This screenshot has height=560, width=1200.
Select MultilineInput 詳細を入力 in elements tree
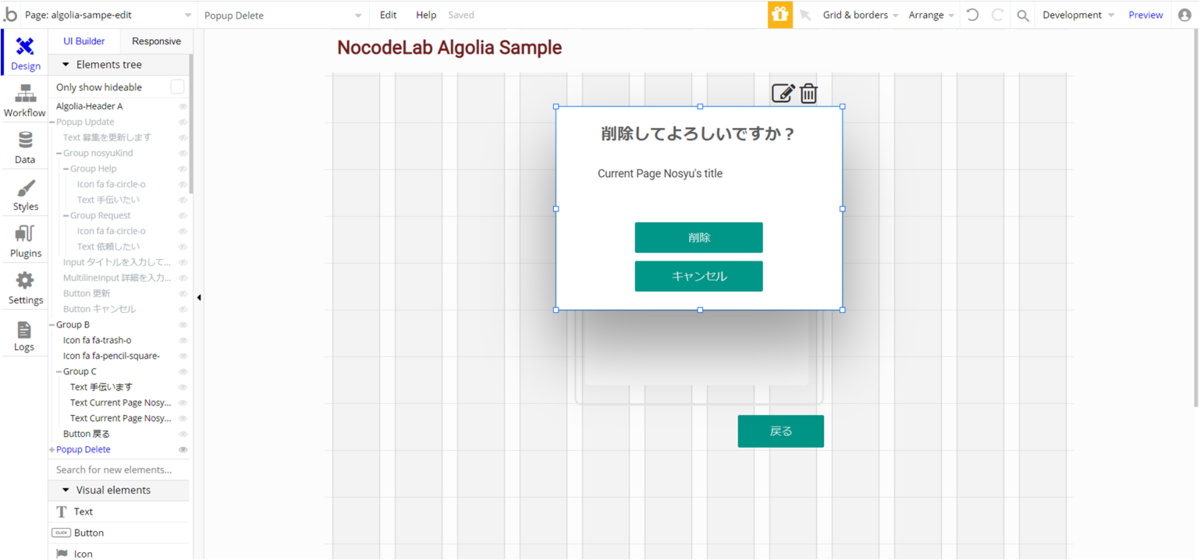[x=117, y=278]
